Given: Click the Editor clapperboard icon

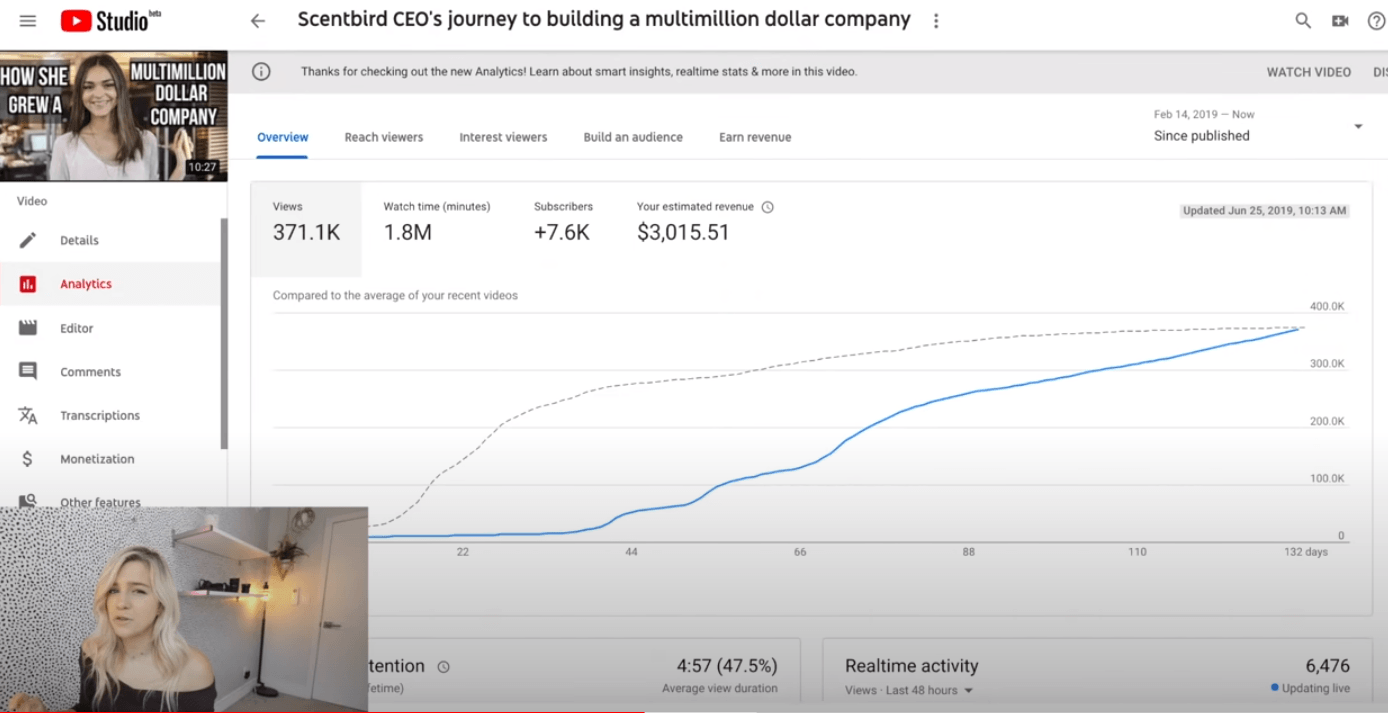Looking at the screenshot, I should click(x=28, y=328).
